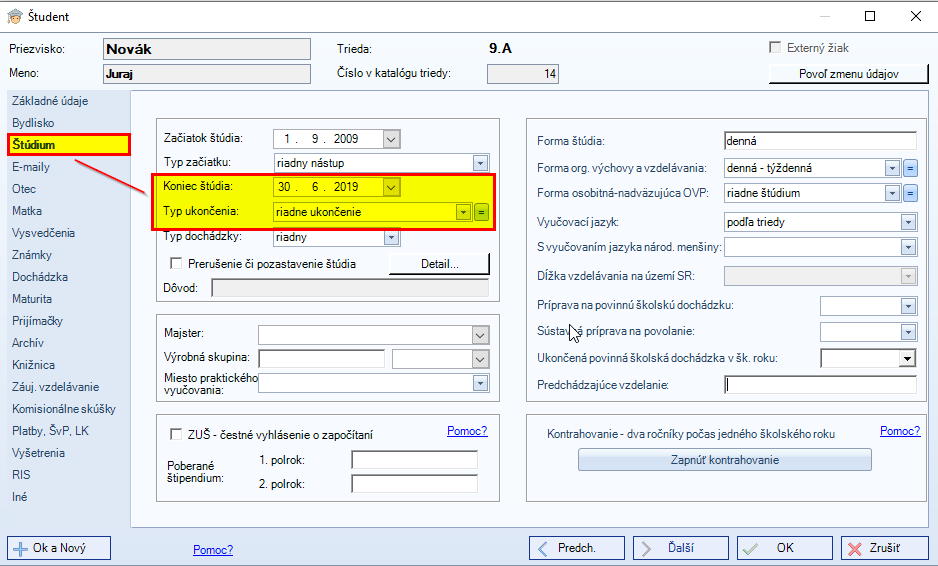
Task: Click the bottom Pomoc? link
Action: [213, 549]
